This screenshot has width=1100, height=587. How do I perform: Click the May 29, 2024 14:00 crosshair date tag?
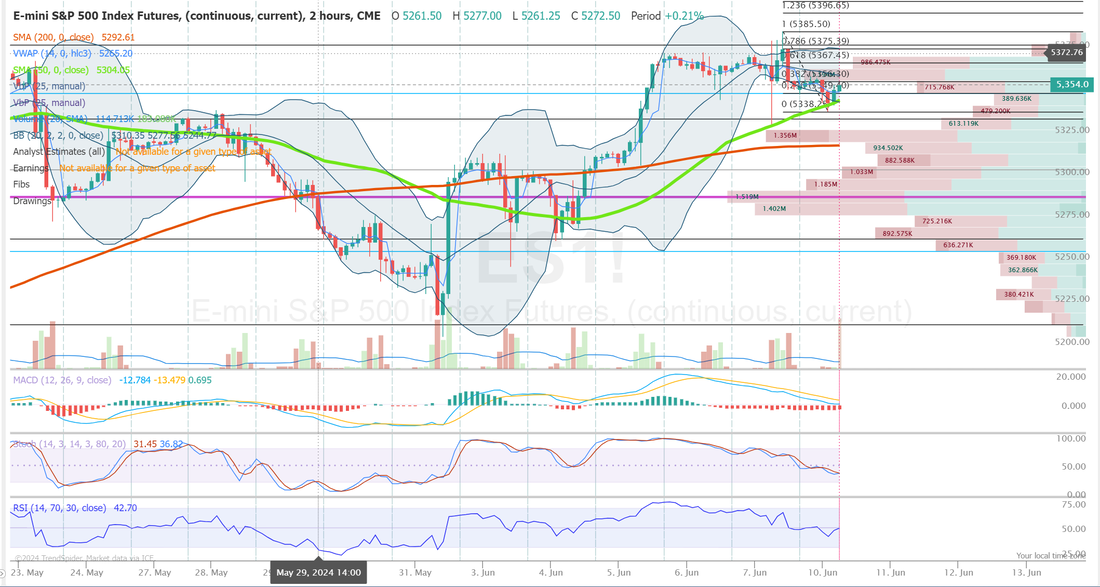point(318,572)
